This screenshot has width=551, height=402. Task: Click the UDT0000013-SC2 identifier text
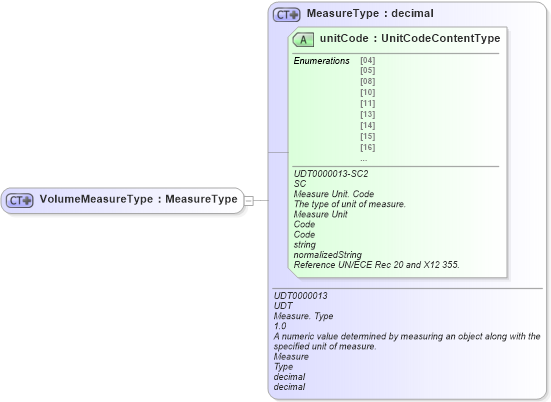331,174
